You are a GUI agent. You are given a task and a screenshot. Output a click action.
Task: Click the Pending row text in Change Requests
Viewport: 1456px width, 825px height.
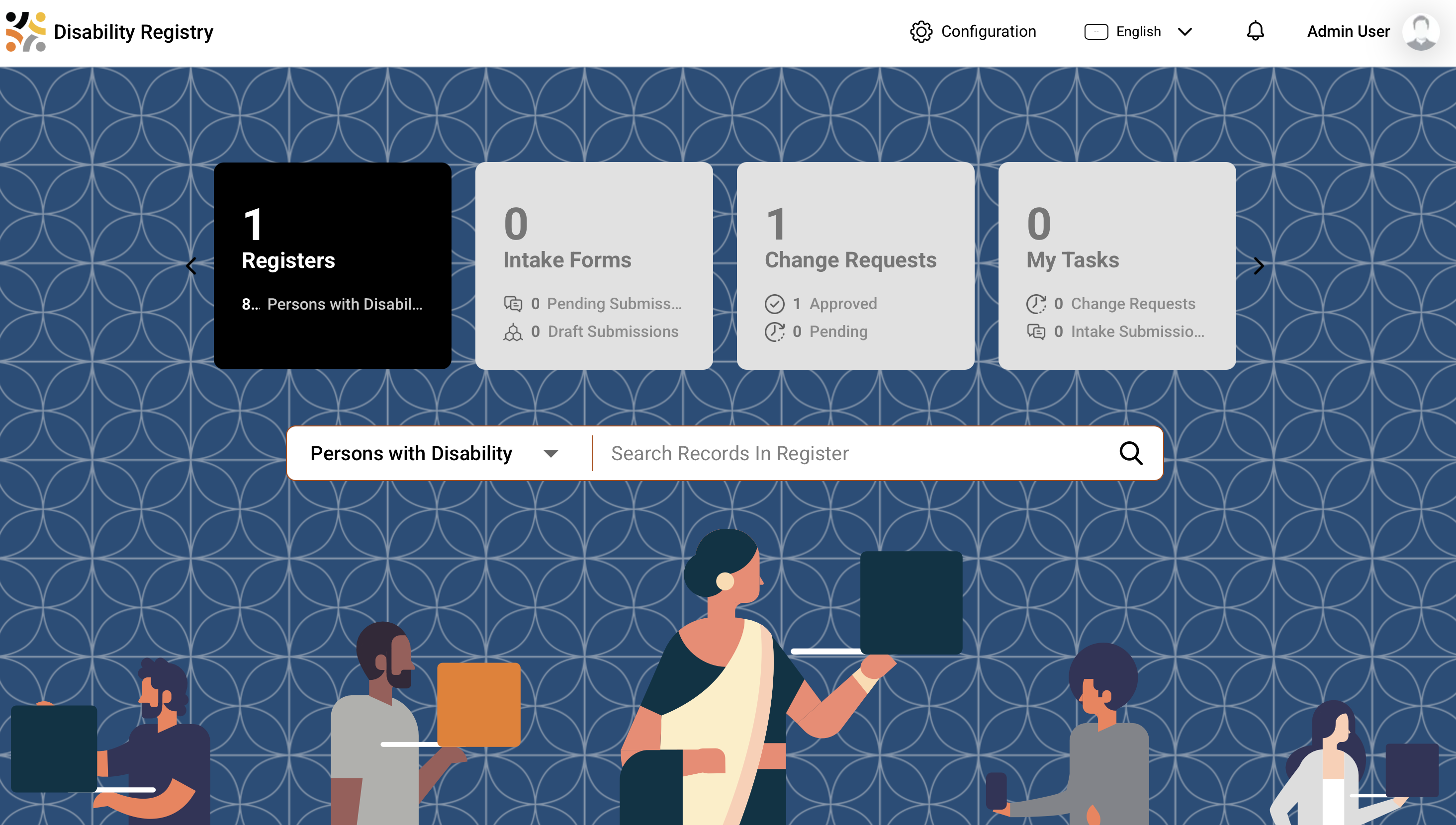pyautogui.click(x=838, y=332)
